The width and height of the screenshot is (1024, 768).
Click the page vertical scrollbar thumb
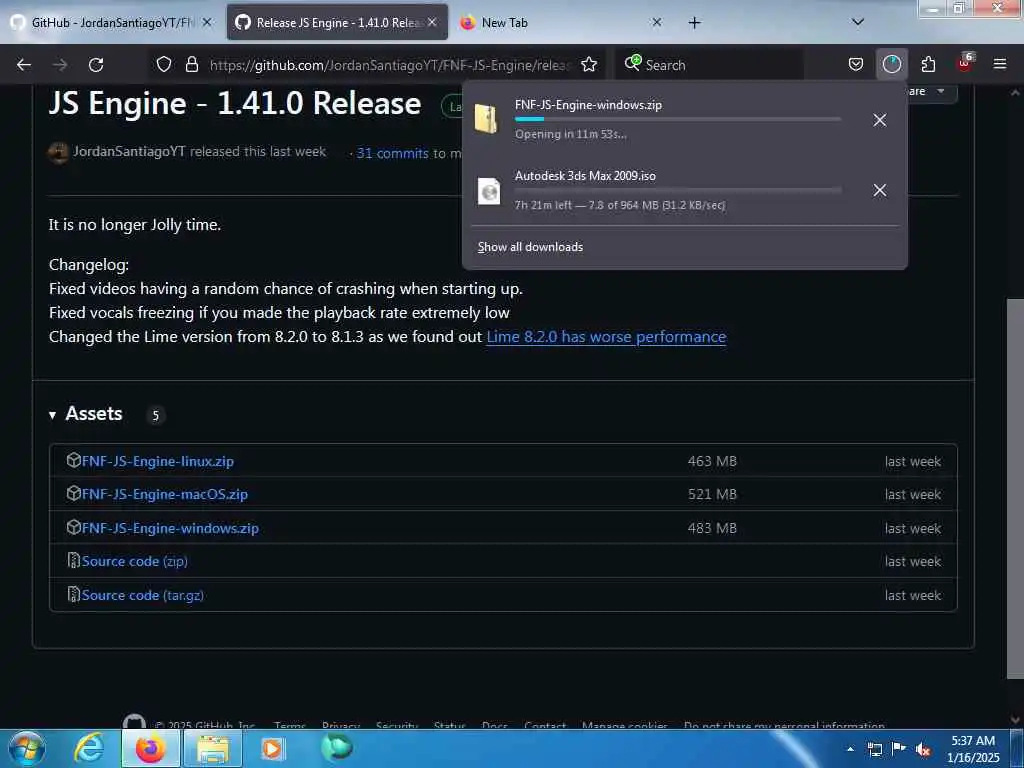click(x=1015, y=489)
